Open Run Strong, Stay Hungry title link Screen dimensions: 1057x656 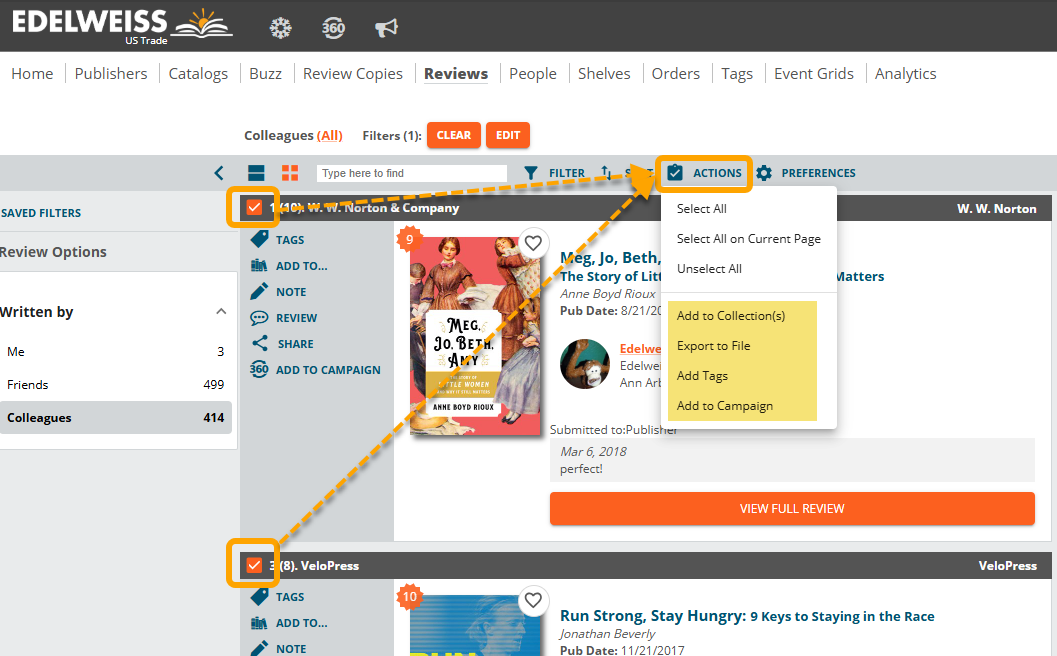click(747, 616)
